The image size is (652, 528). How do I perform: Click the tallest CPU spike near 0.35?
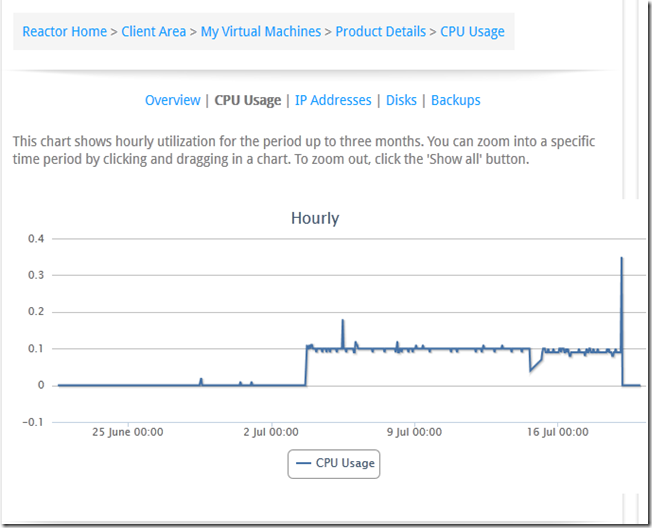coord(622,258)
